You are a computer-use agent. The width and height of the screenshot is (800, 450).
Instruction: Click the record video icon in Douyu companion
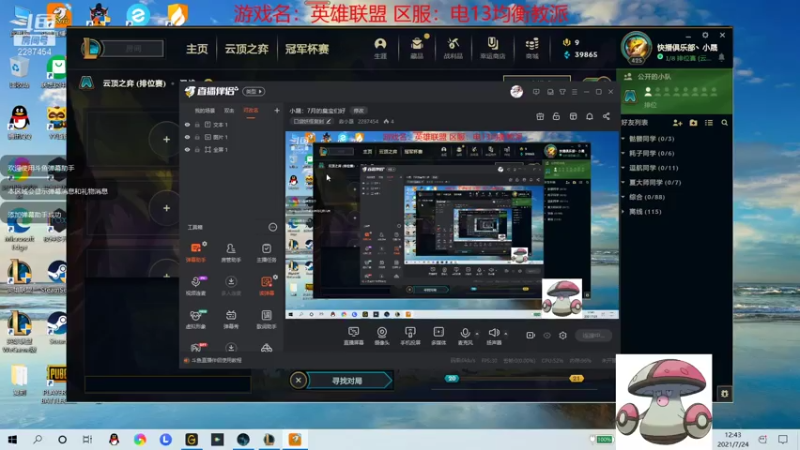[531, 335]
